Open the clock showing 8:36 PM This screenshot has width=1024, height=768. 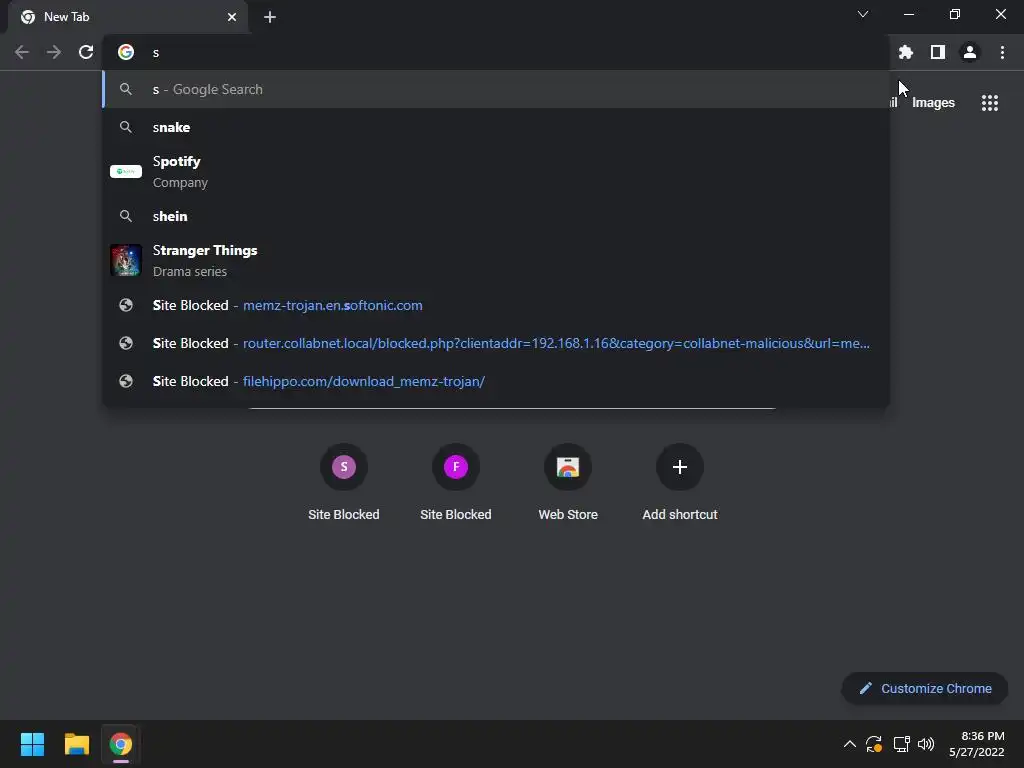coord(976,744)
